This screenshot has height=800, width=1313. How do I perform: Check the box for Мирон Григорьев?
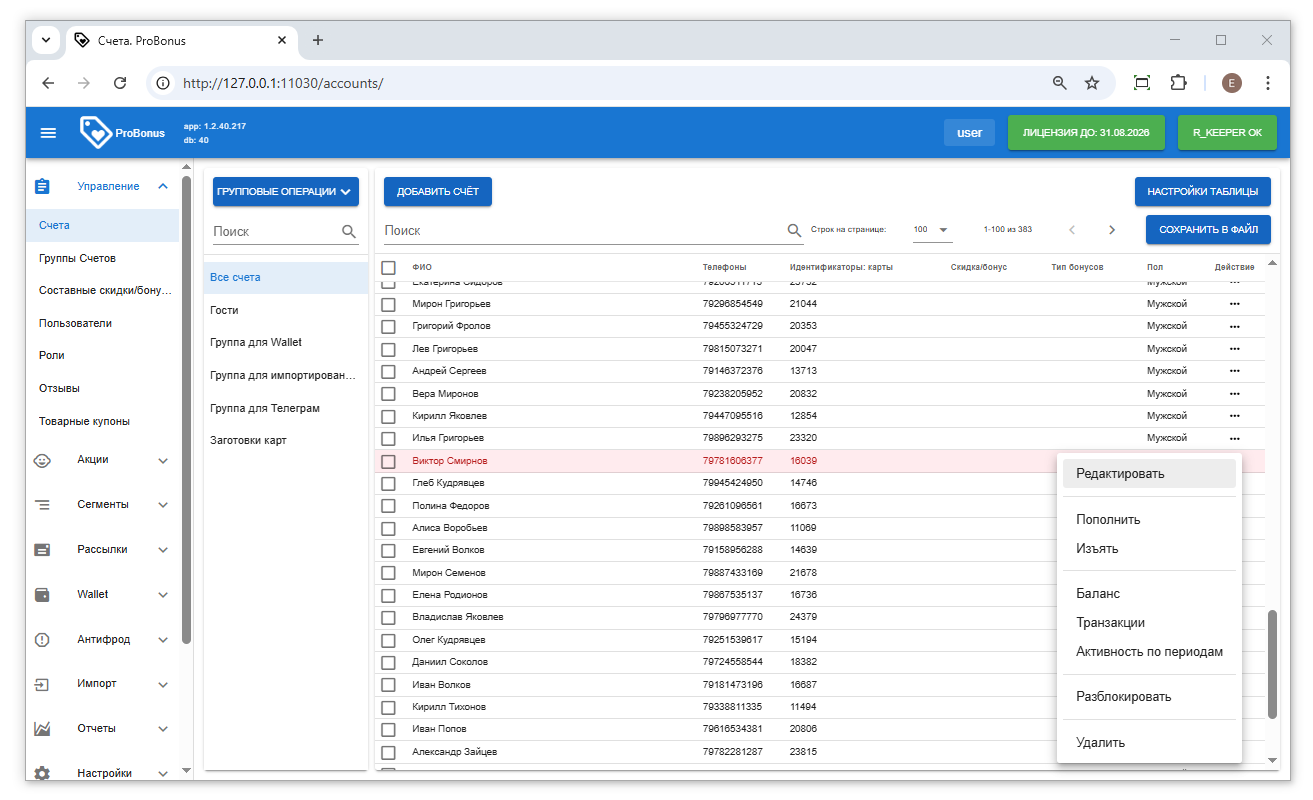(388, 304)
